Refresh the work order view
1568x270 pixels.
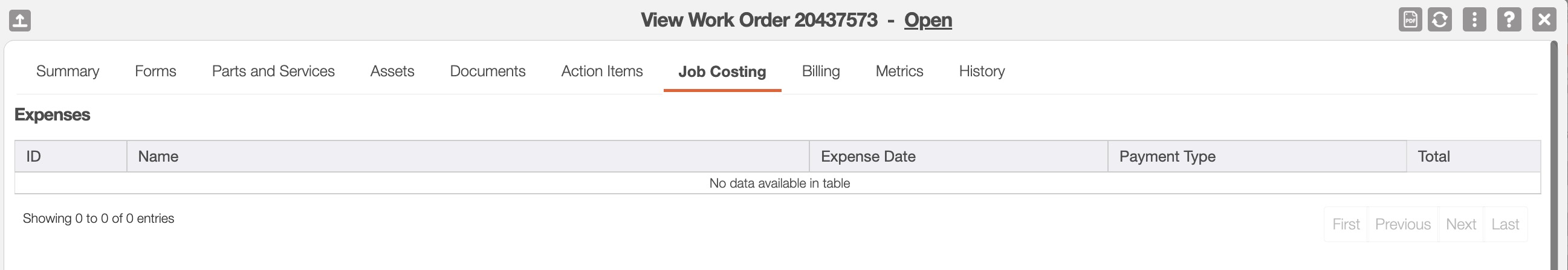1440,20
